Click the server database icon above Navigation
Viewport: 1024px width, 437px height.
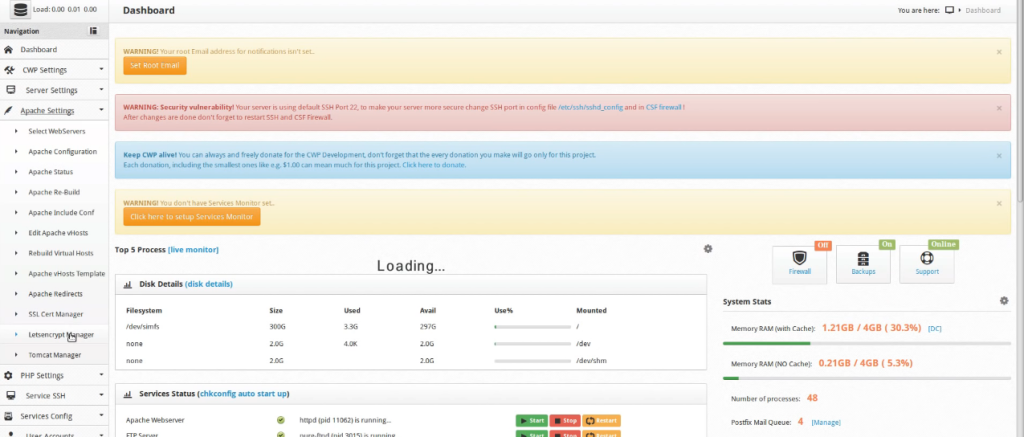20,10
